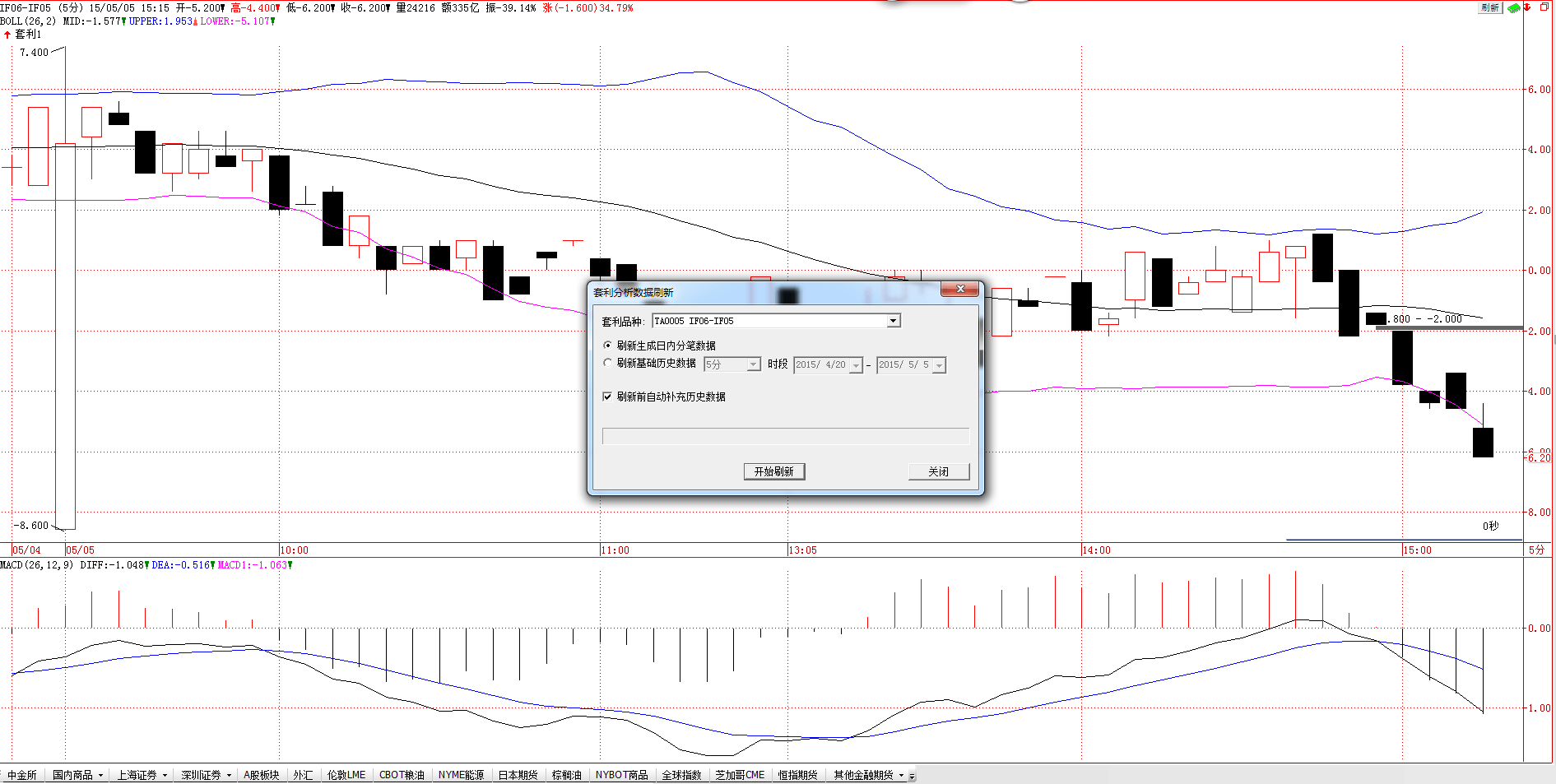Expand the 国内商品 tab dropdown arrow

tap(100, 775)
